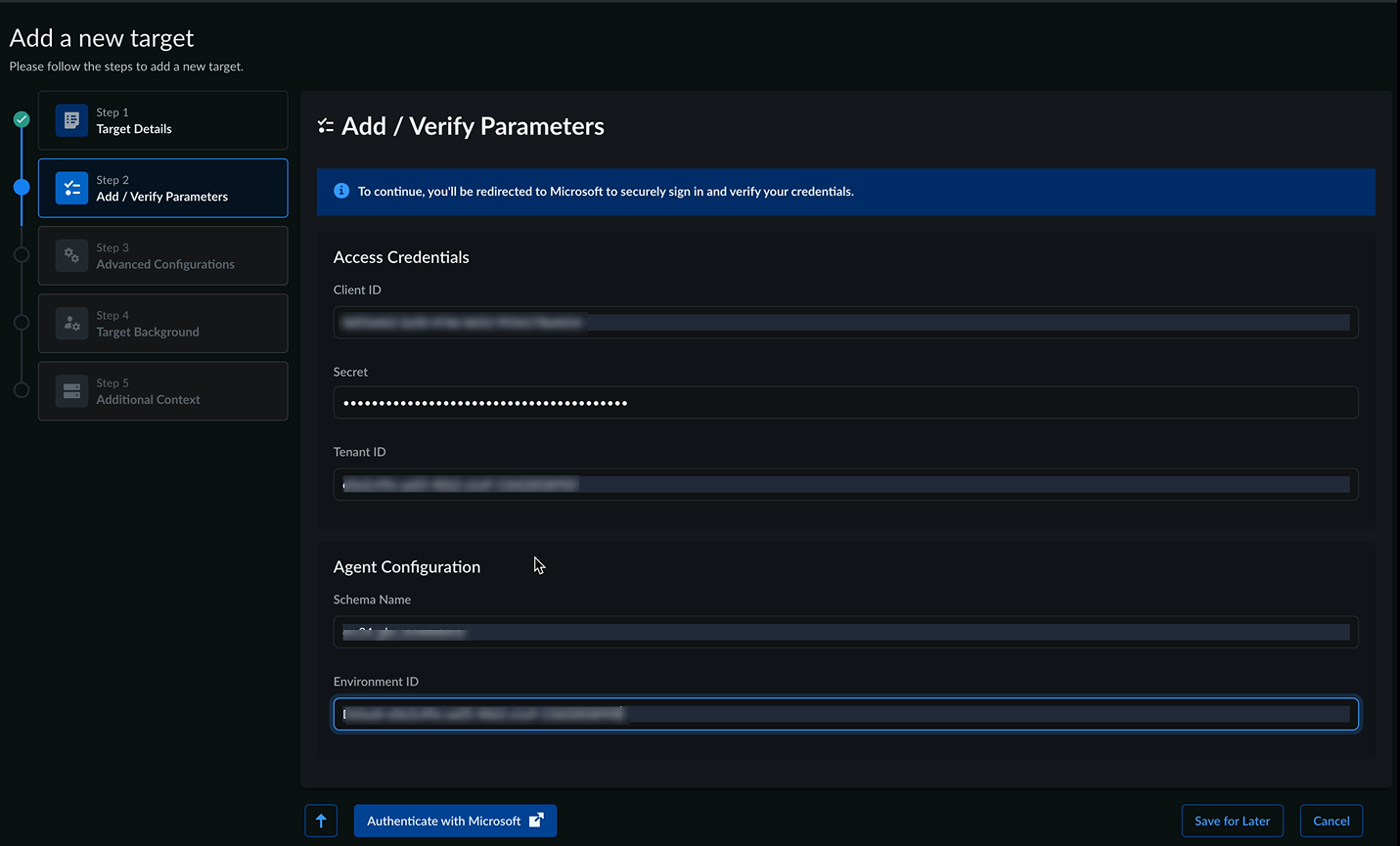Click the external link icon on Authenticate button
The height and width of the screenshot is (846, 1400).
coord(536,821)
